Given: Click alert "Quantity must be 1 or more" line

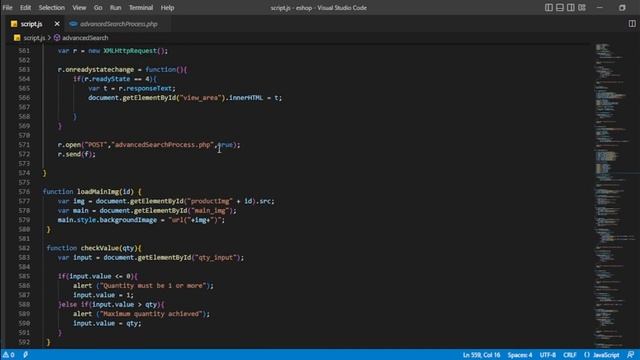Looking at the screenshot, I should [143, 285].
